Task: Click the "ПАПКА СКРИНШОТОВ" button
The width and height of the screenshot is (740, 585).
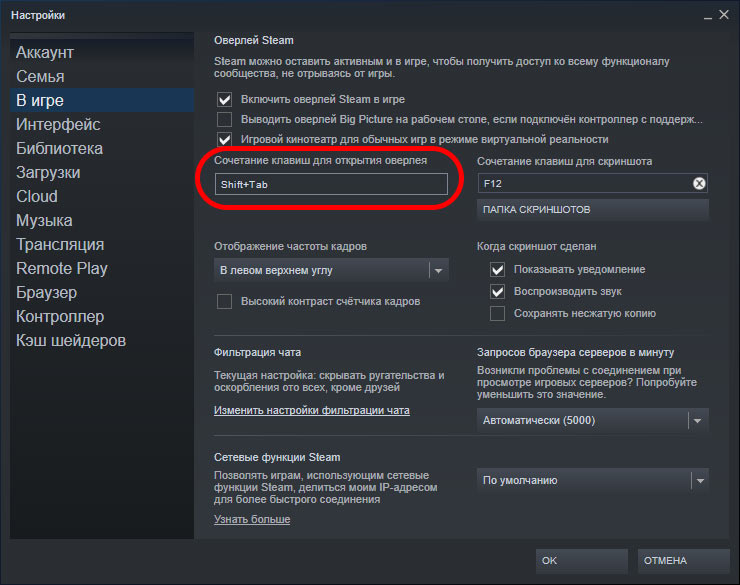Action: (x=592, y=209)
